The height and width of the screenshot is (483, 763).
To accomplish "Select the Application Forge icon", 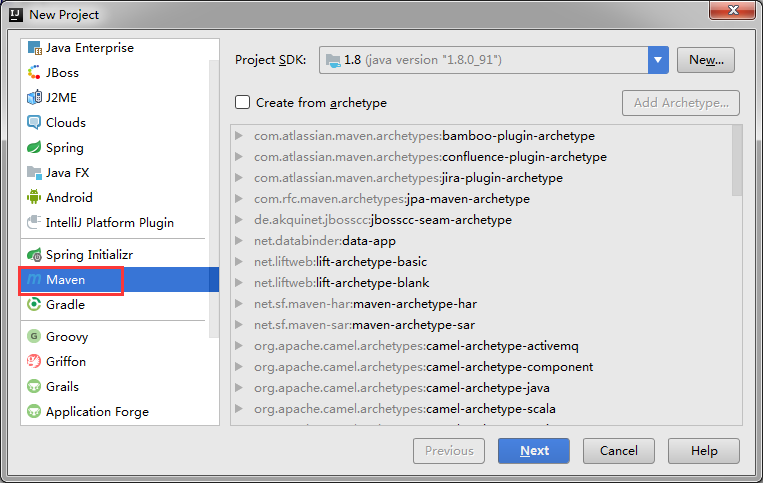I will (x=34, y=411).
